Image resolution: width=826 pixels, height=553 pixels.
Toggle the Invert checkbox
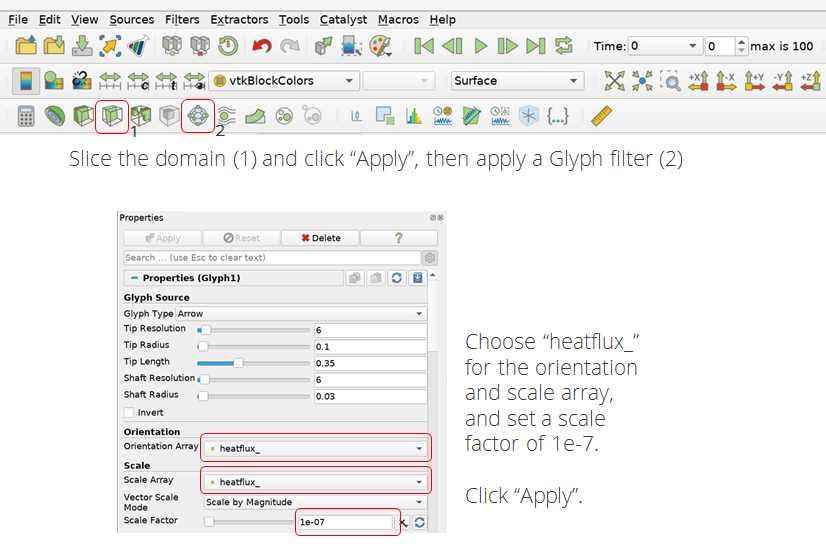(129, 412)
